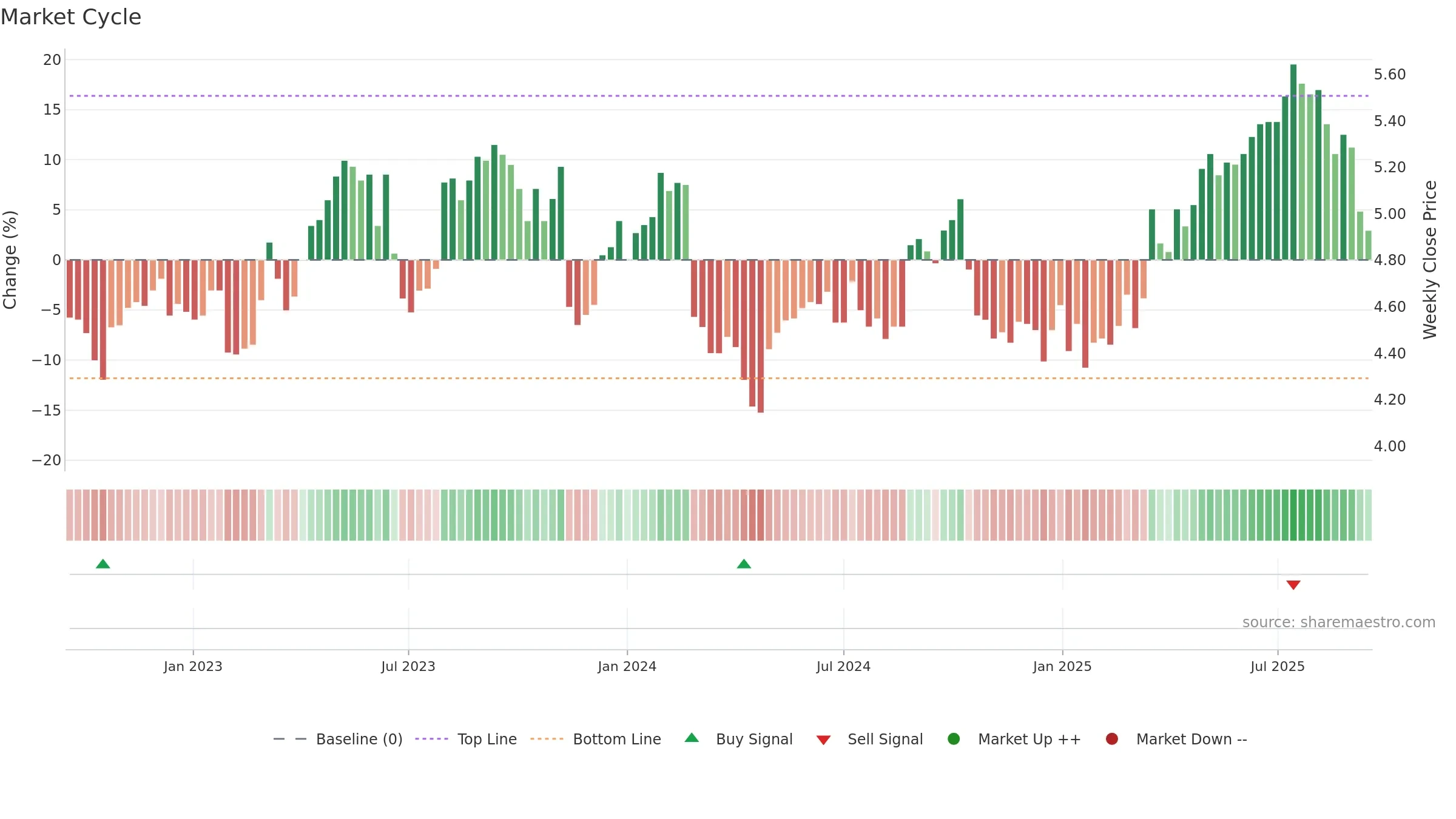
Task: Click the purple dotted Top Line in the chart
Action: coord(719,96)
